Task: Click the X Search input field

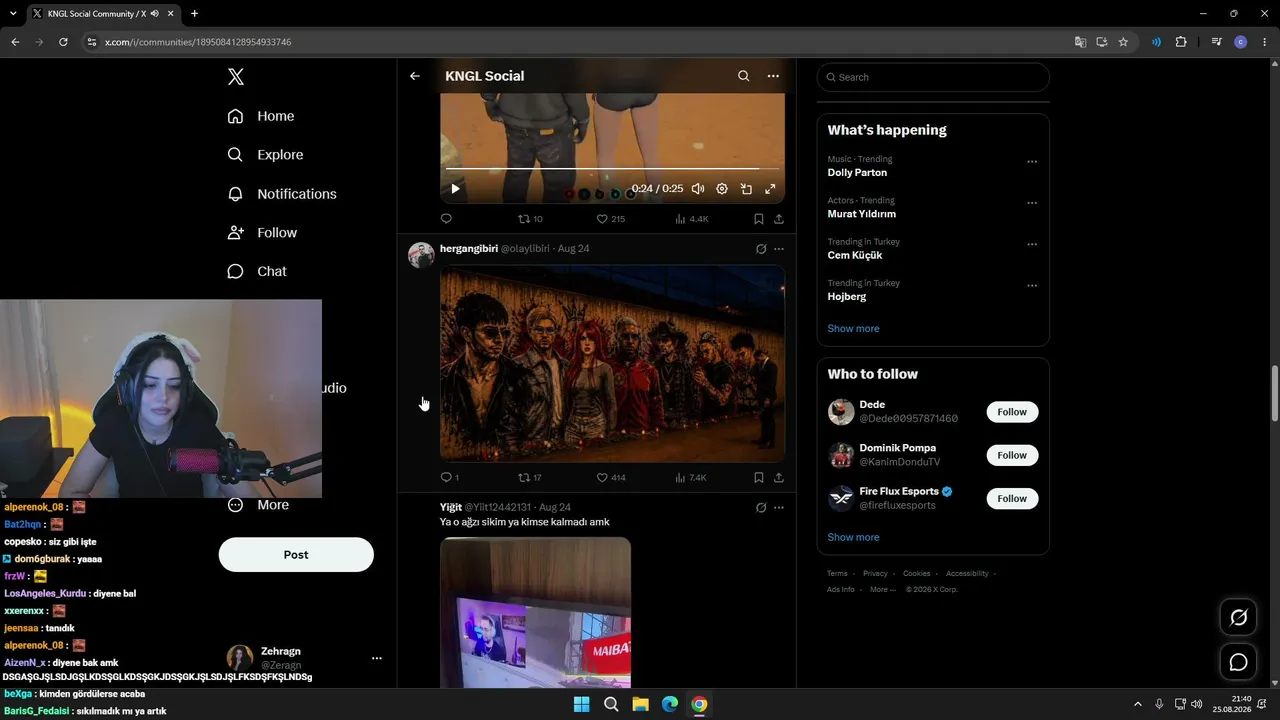Action: point(933,77)
